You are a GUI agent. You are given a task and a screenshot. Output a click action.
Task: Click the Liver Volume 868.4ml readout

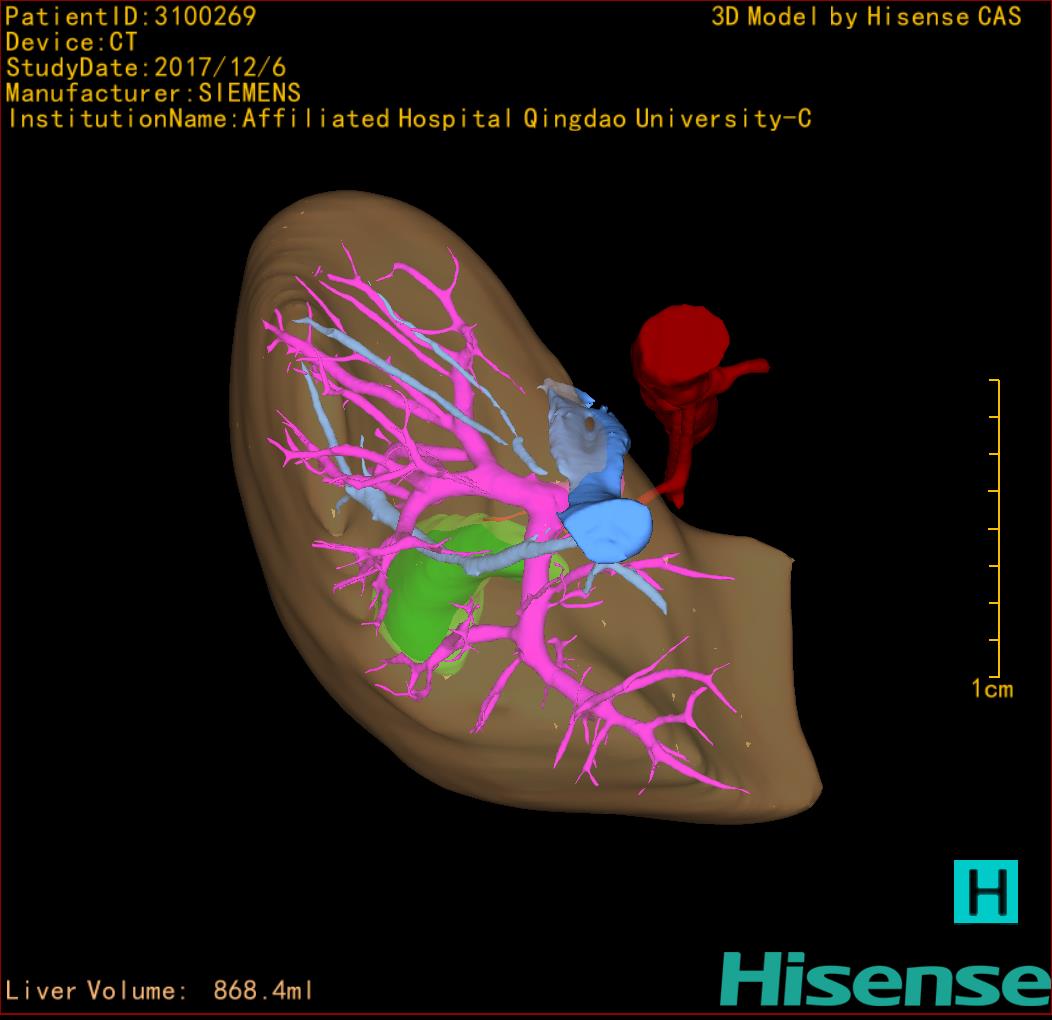(160, 991)
